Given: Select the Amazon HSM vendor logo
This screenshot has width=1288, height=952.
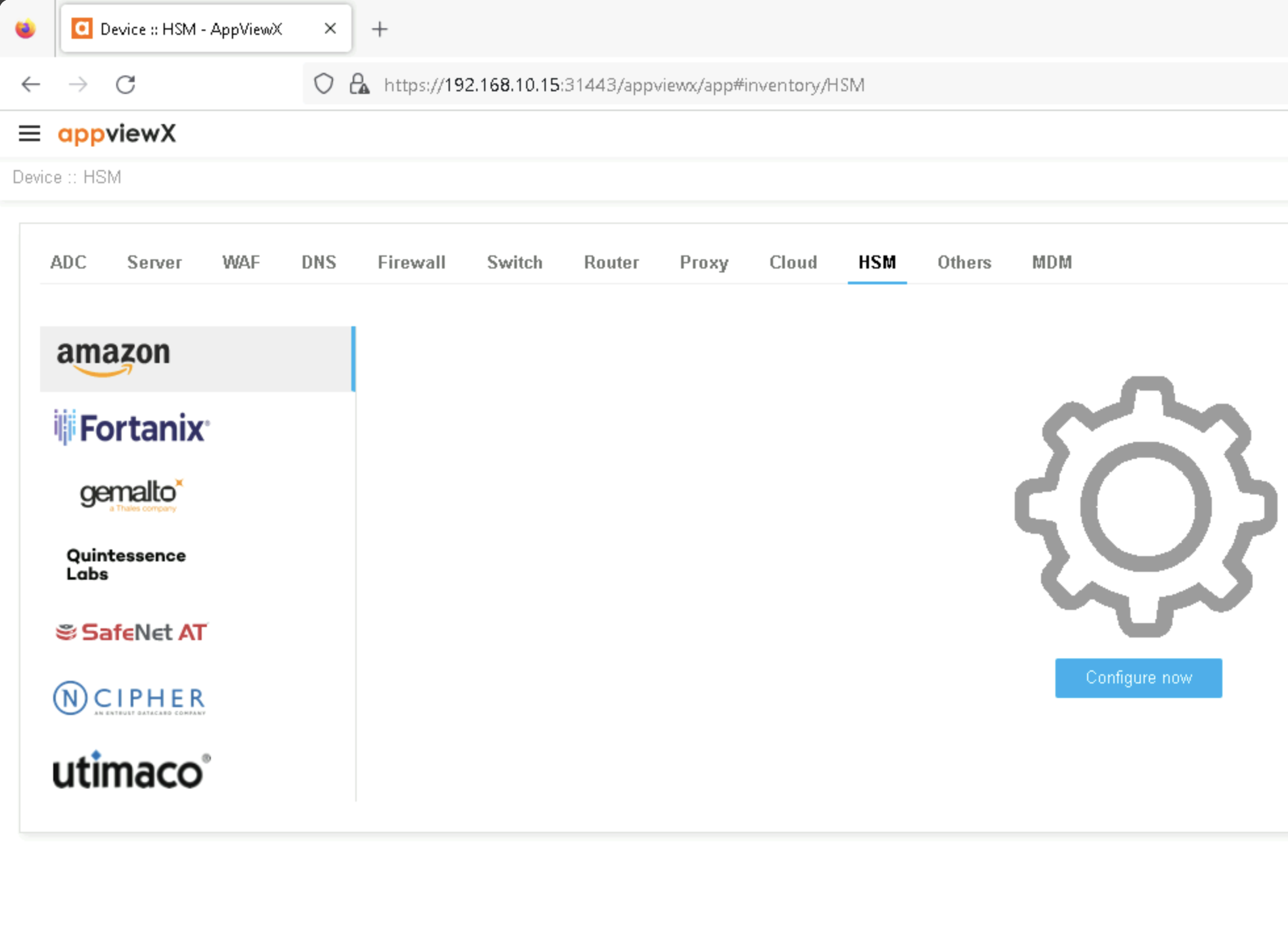Looking at the screenshot, I should [113, 358].
